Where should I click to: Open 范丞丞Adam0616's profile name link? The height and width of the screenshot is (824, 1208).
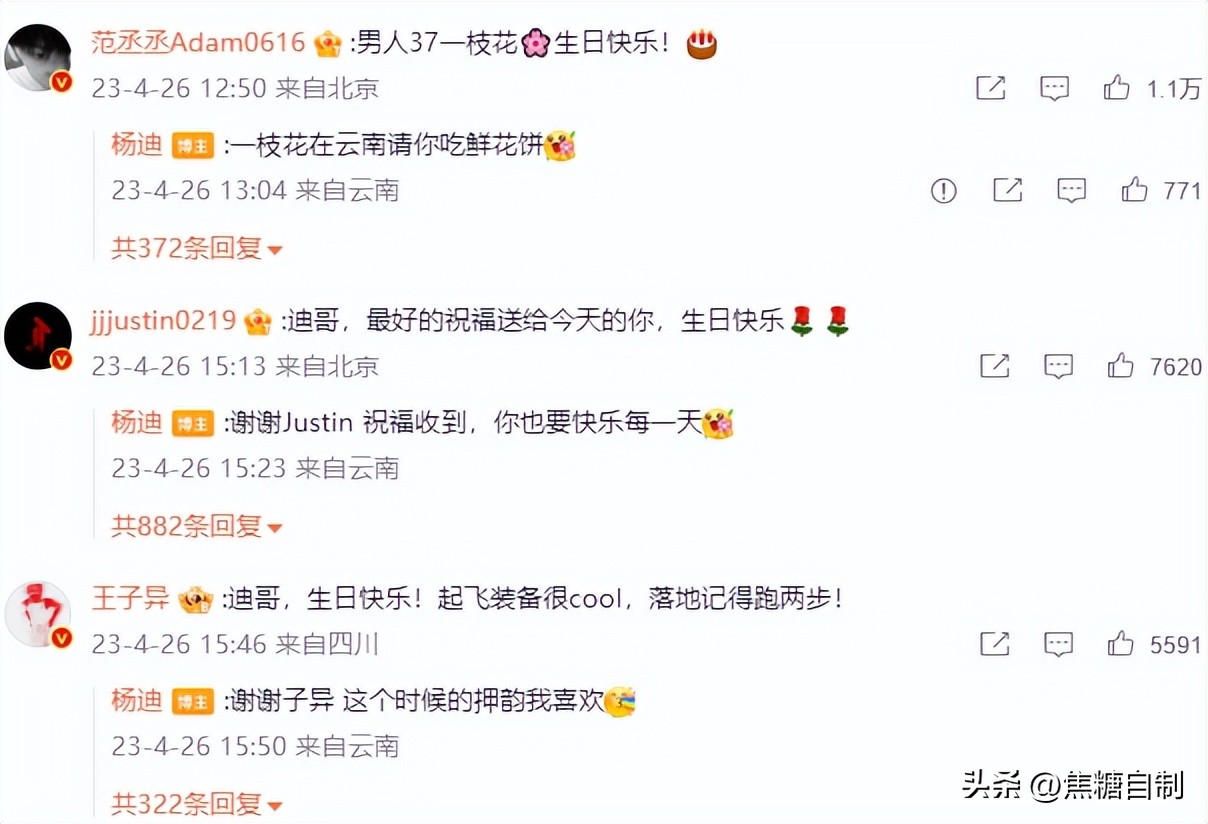198,43
